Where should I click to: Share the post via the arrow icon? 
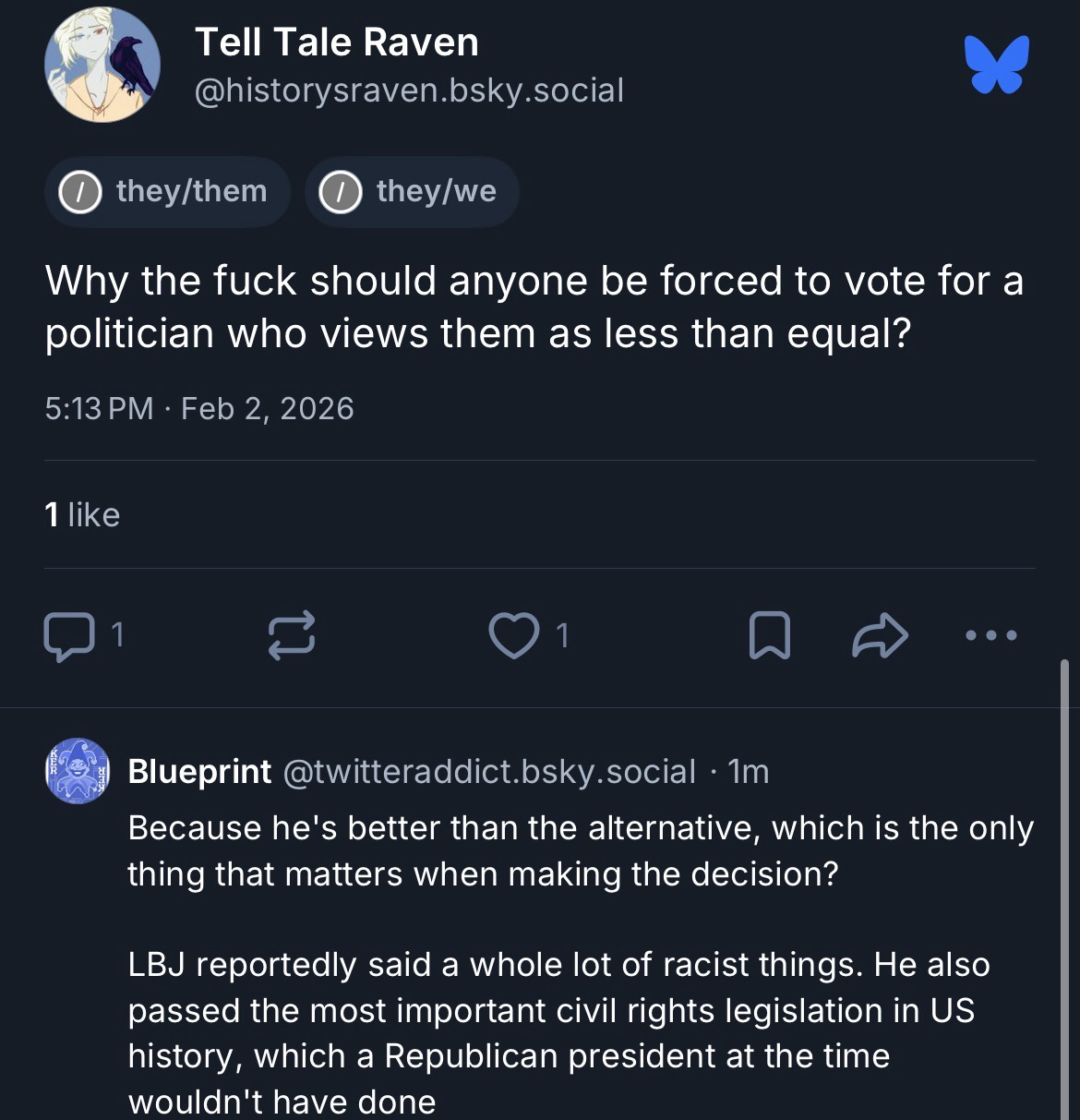881,636
